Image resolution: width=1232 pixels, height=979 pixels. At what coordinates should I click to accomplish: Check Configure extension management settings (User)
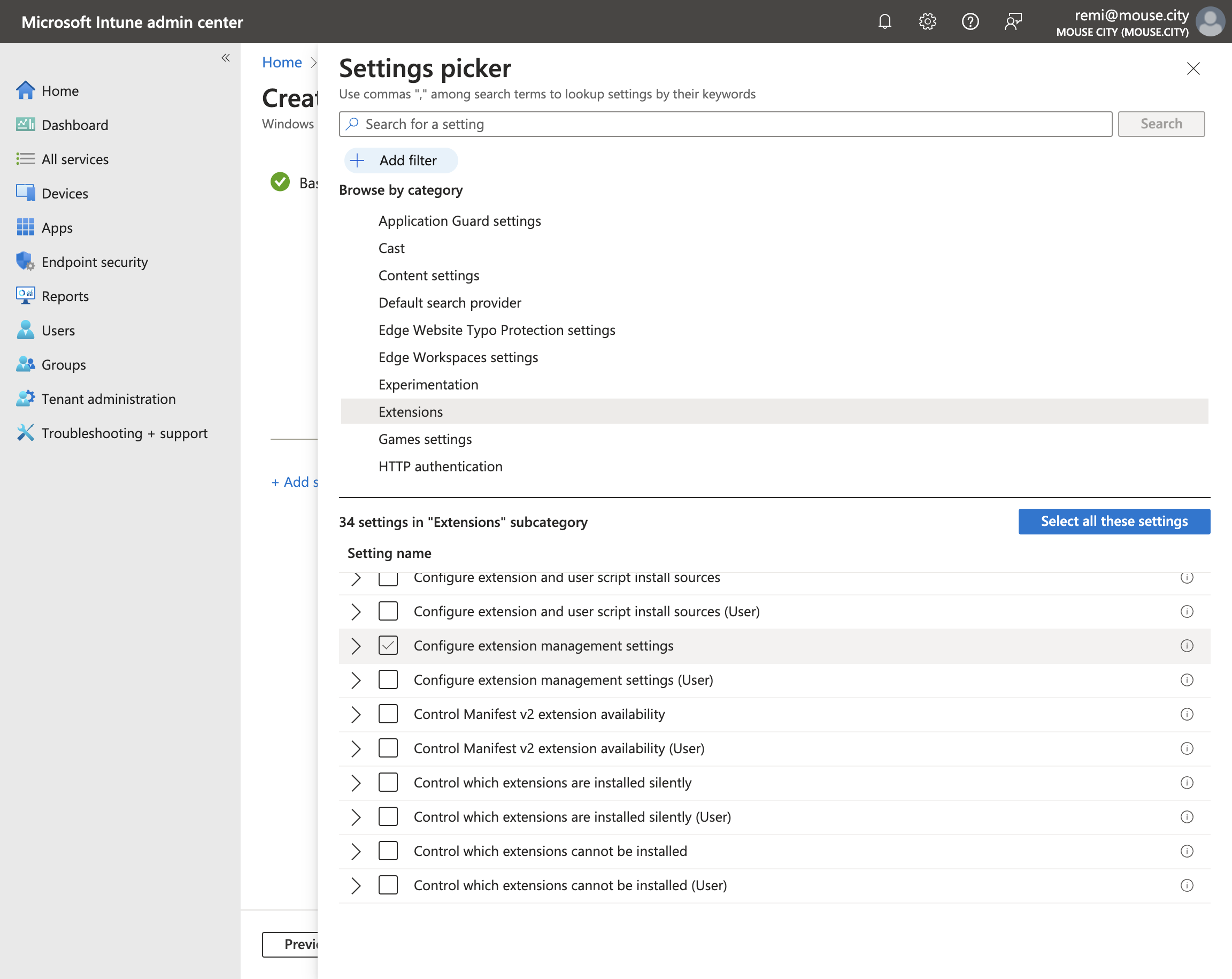pyautogui.click(x=388, y=680)
